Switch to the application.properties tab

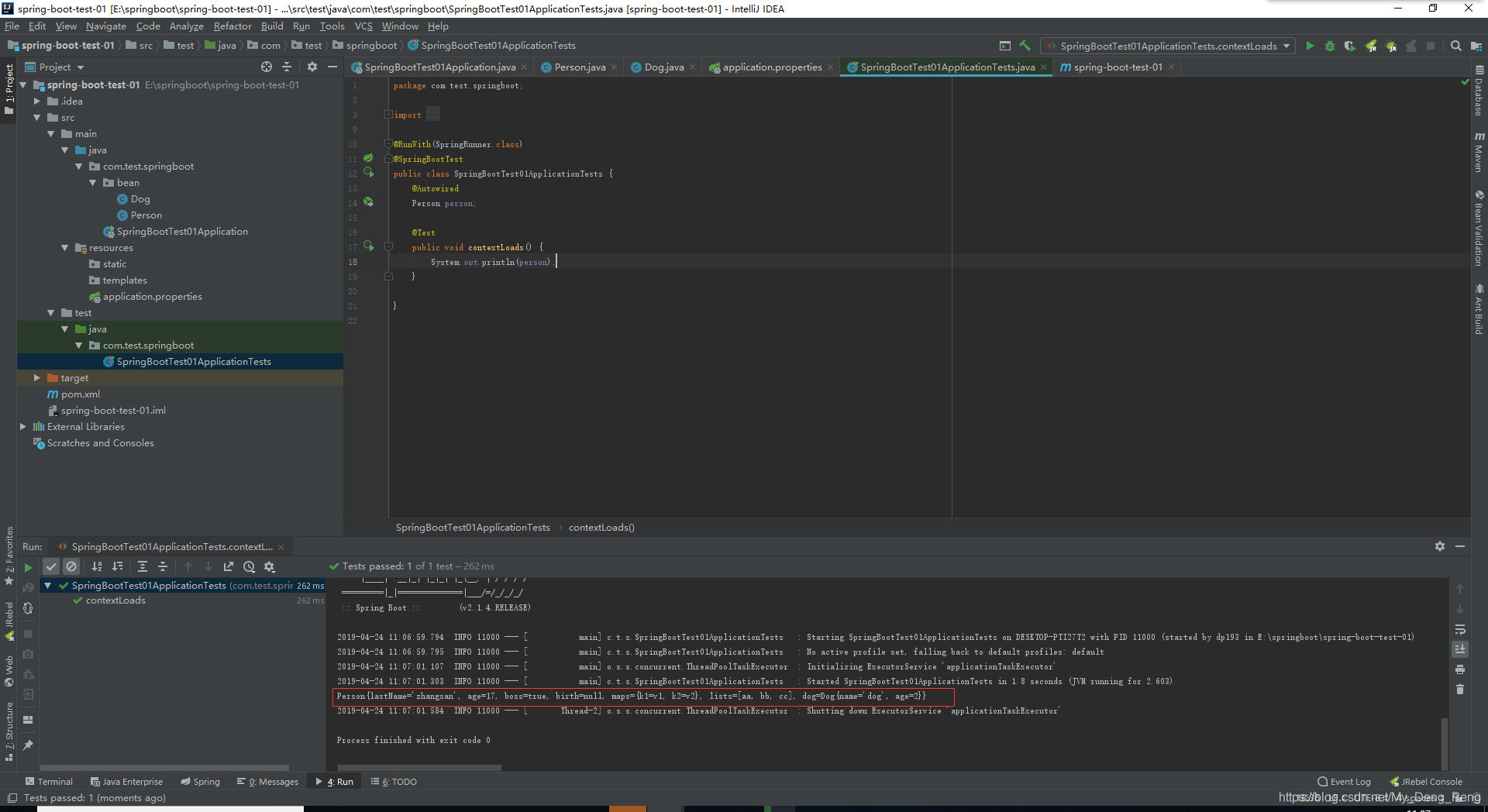coord(771,67)
